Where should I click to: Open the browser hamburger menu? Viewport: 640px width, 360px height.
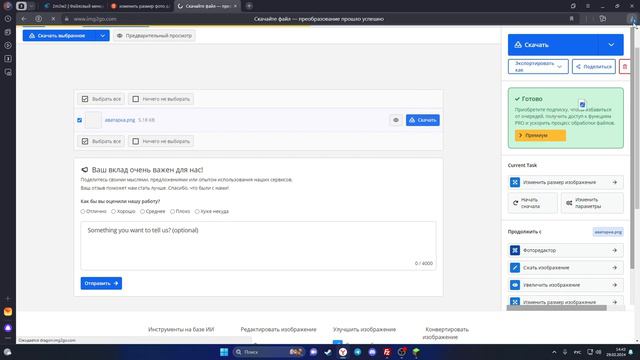pyautogui.click(x=588, y=6)
